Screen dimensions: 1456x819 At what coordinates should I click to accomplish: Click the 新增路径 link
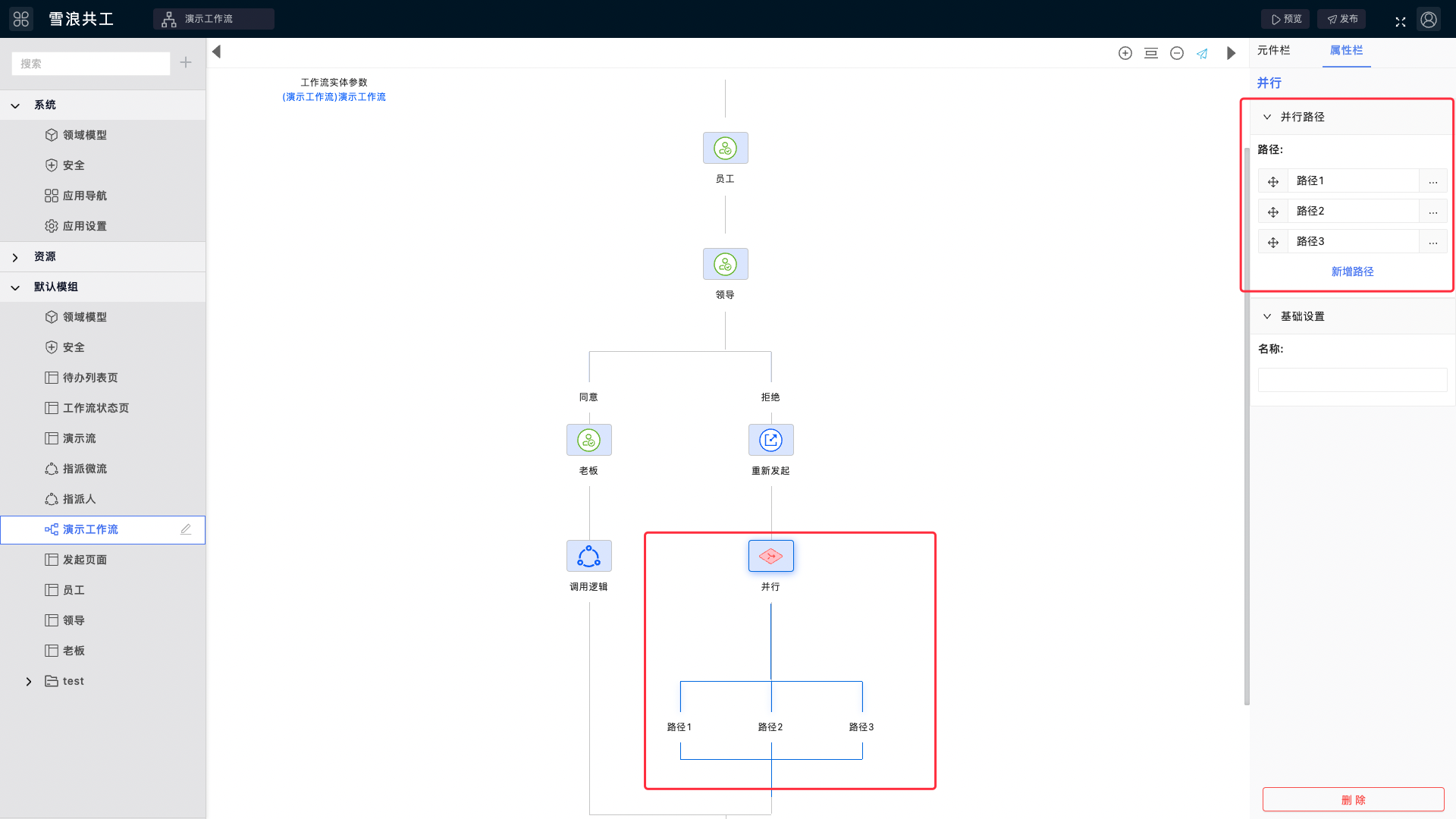point(1353,271)
